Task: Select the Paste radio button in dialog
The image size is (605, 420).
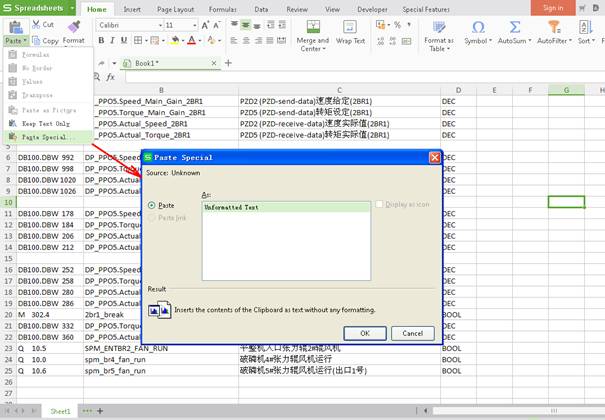Action: [153, 205]
